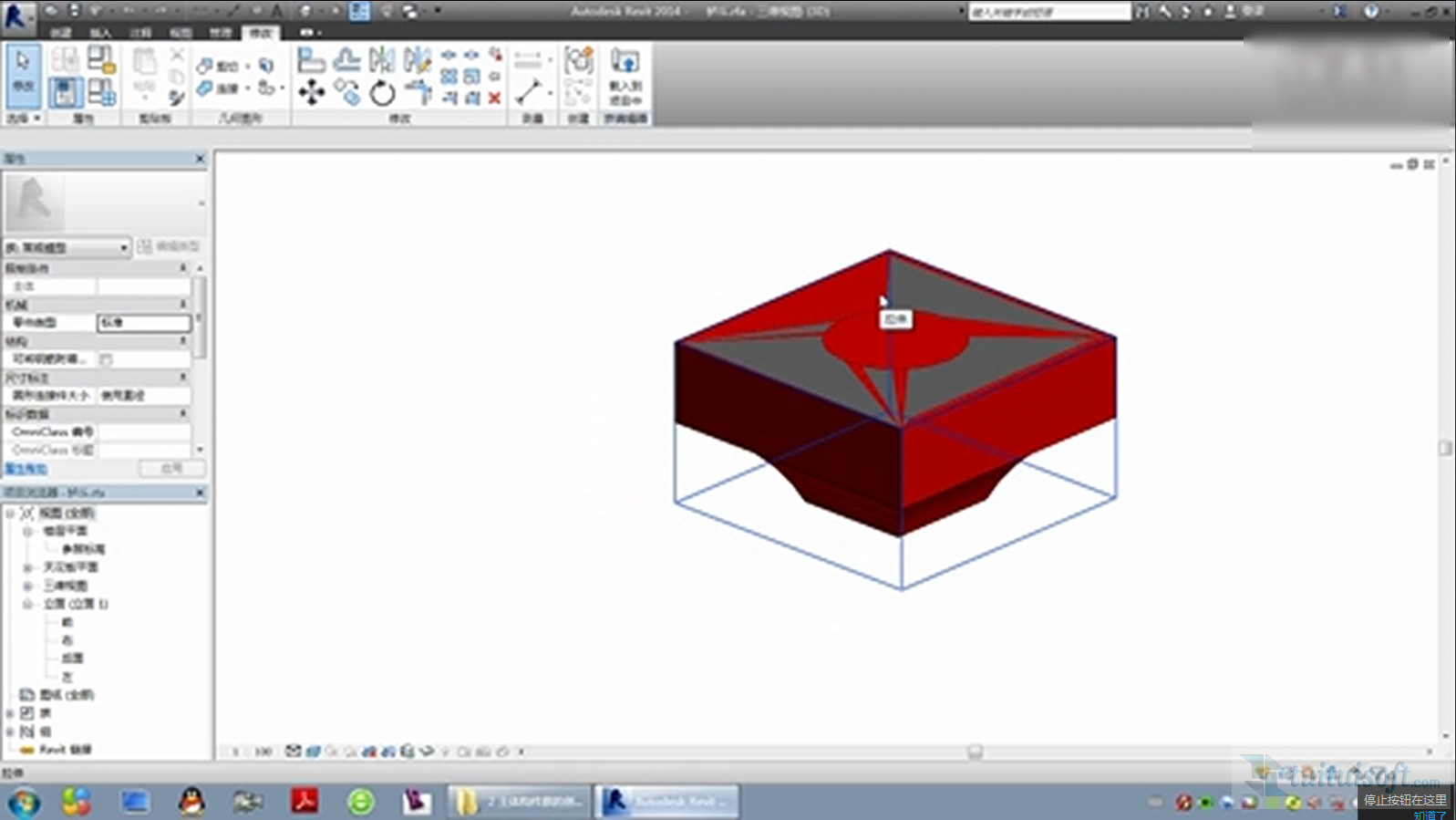The image size is (1456, 820).
Task: Expand the 三维视图 node in project browser
Action: pos(27,586)
